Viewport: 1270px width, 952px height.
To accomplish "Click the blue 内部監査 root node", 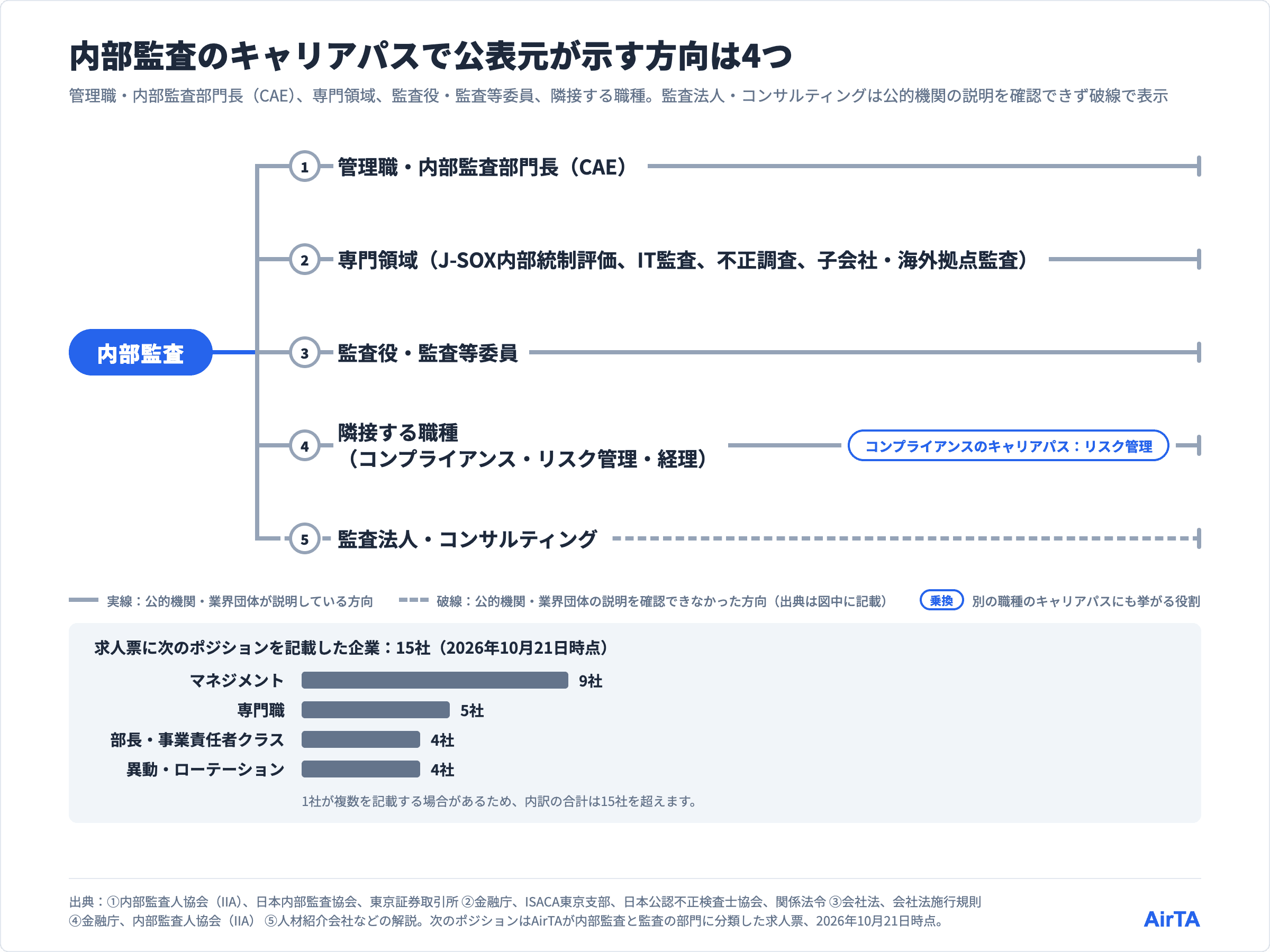I will (141, 352).
